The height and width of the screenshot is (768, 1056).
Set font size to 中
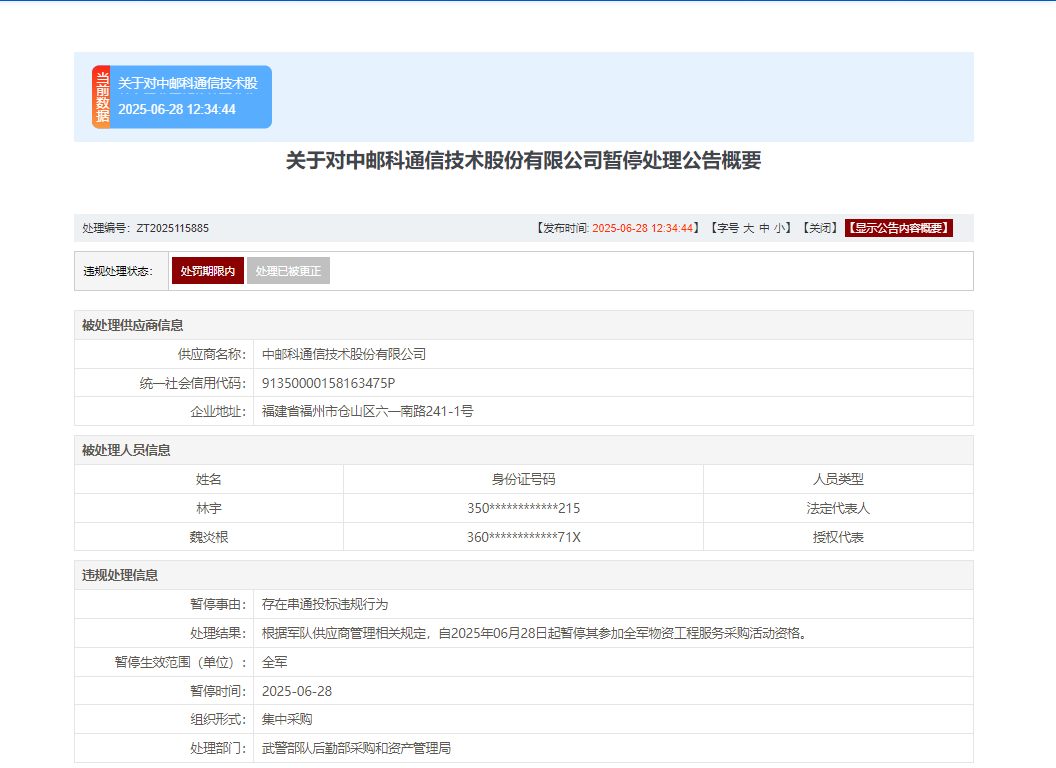click(x=764, y=228)
